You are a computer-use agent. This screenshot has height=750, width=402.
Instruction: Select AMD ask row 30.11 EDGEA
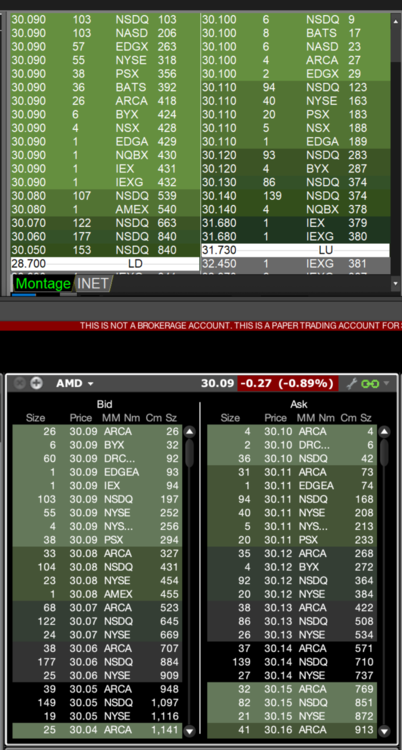pos(292,486)
